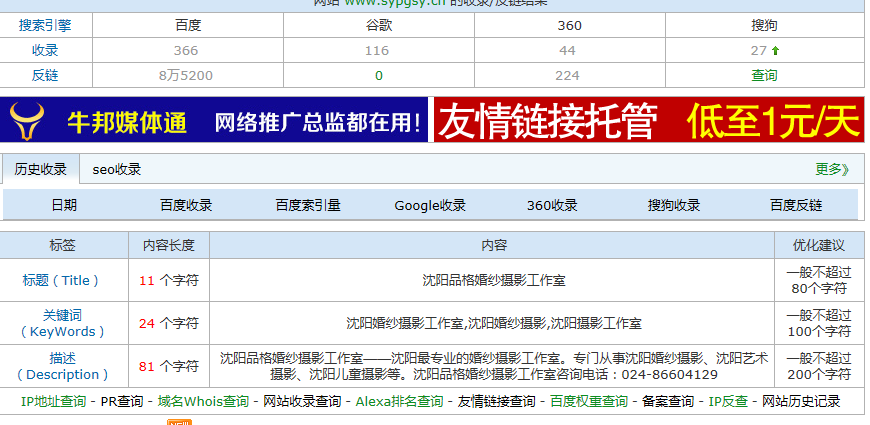Screen dimensions: 870x425
Task: Click the 内容长度 column header
Action: coord(169,245)
